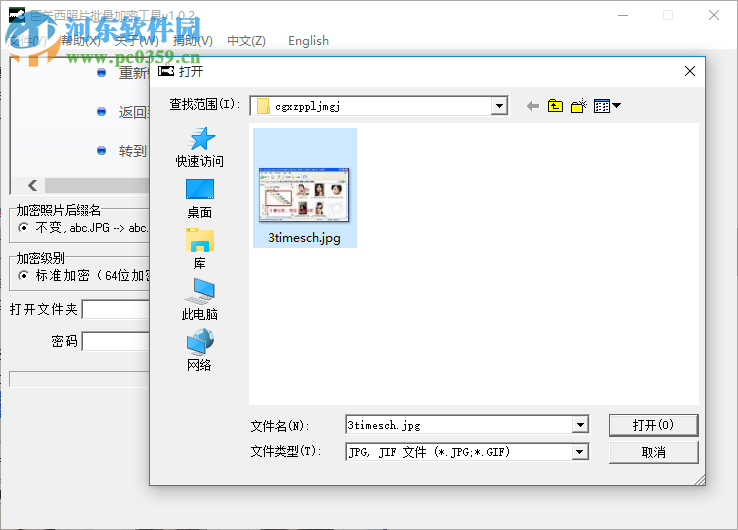The image size is (738, 530).
Task: Open Desktop (桌面) in sidebar
Action: 200,199
